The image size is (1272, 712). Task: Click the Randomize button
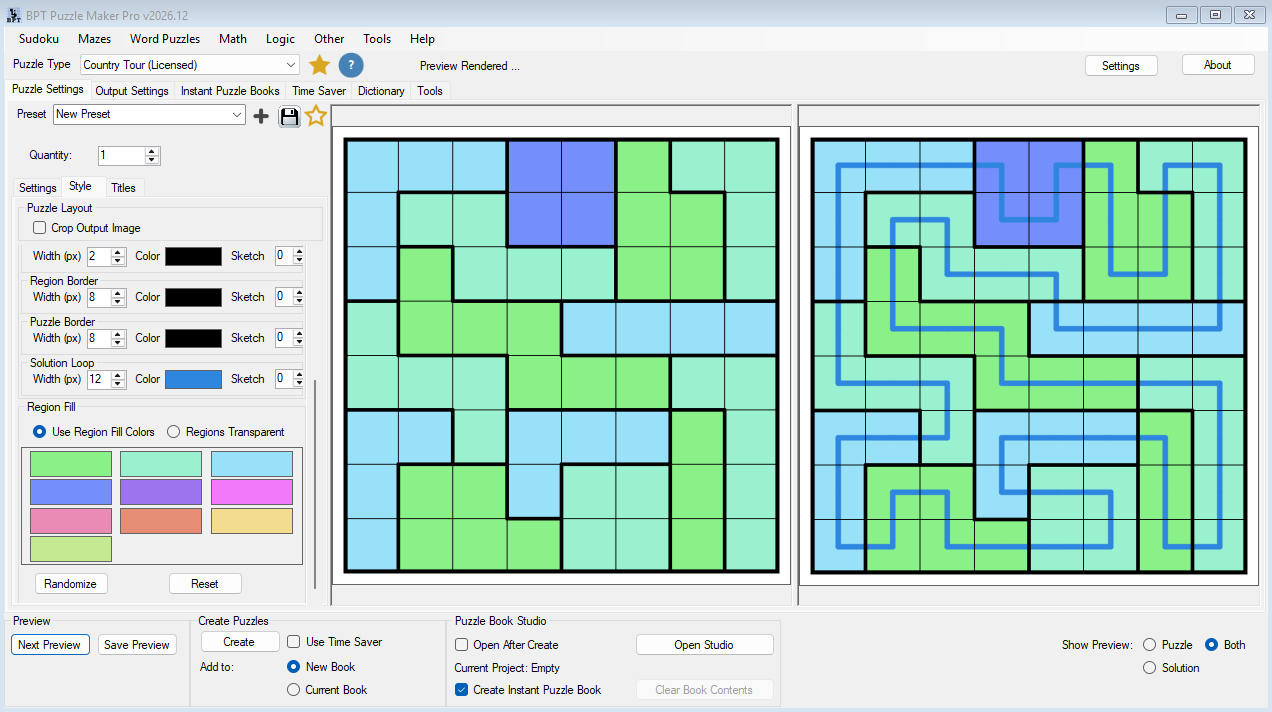pos(71,584)
